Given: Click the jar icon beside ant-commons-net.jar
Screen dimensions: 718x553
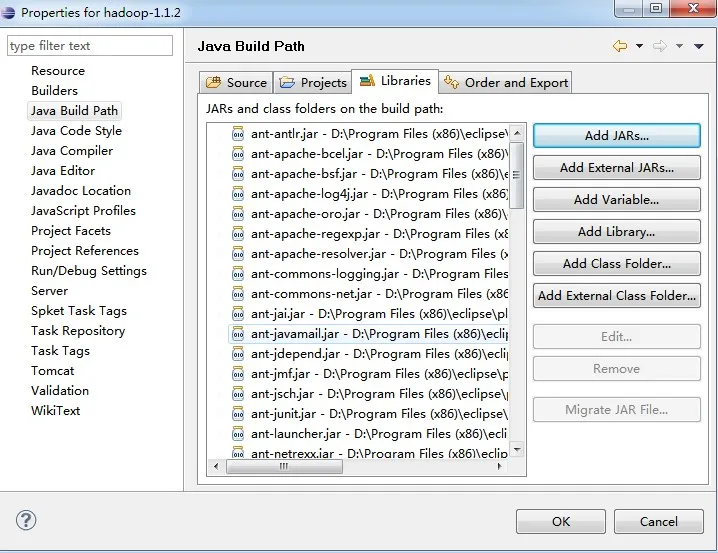Looking at the screenshot, I should click(x=238, y=293).
